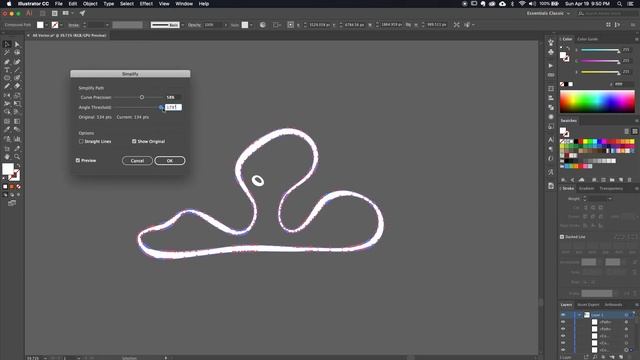
Task: Click the Wi-Fi status icon
Action: click(522, 4)
